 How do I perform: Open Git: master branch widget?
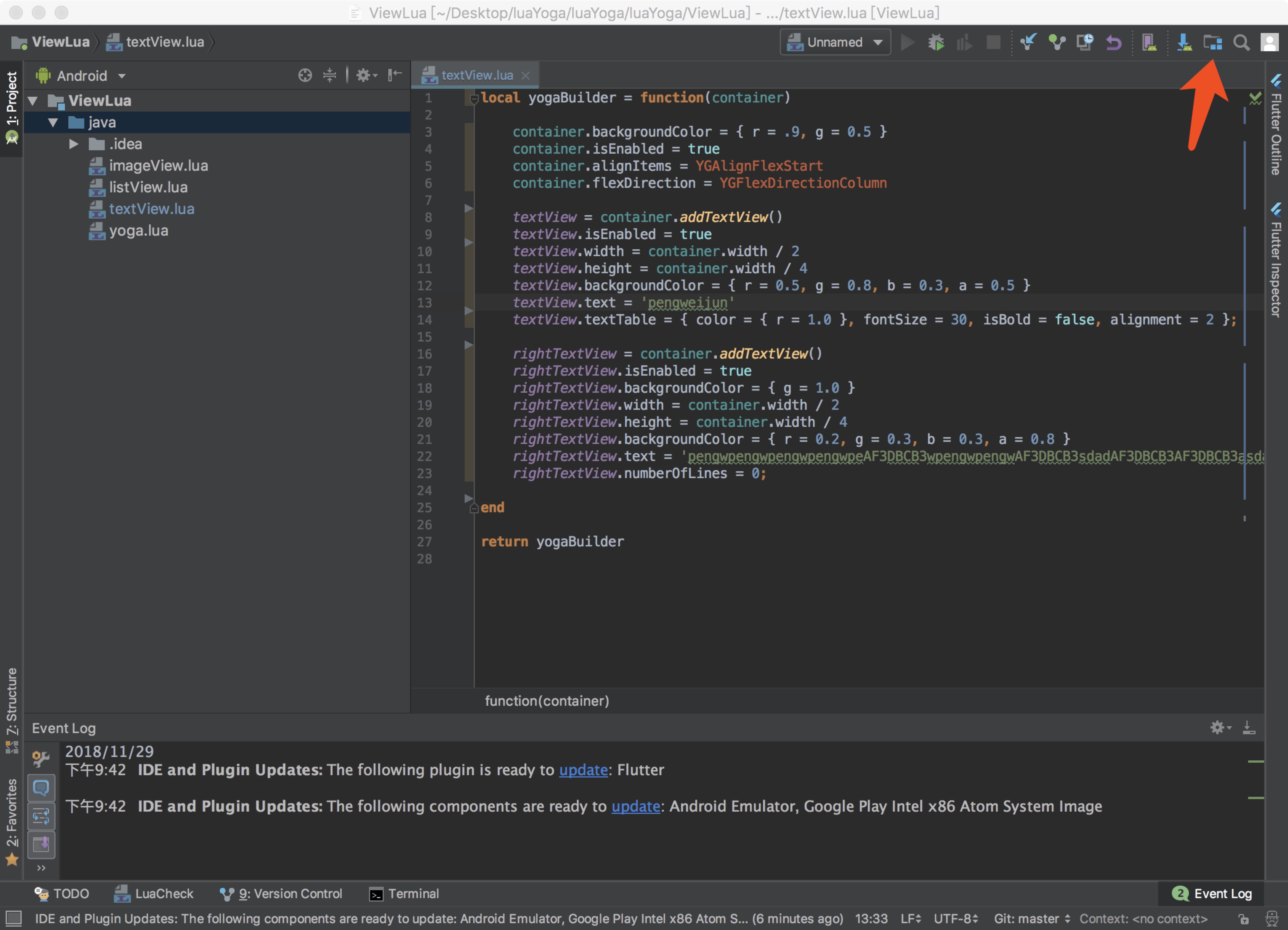1031,919
